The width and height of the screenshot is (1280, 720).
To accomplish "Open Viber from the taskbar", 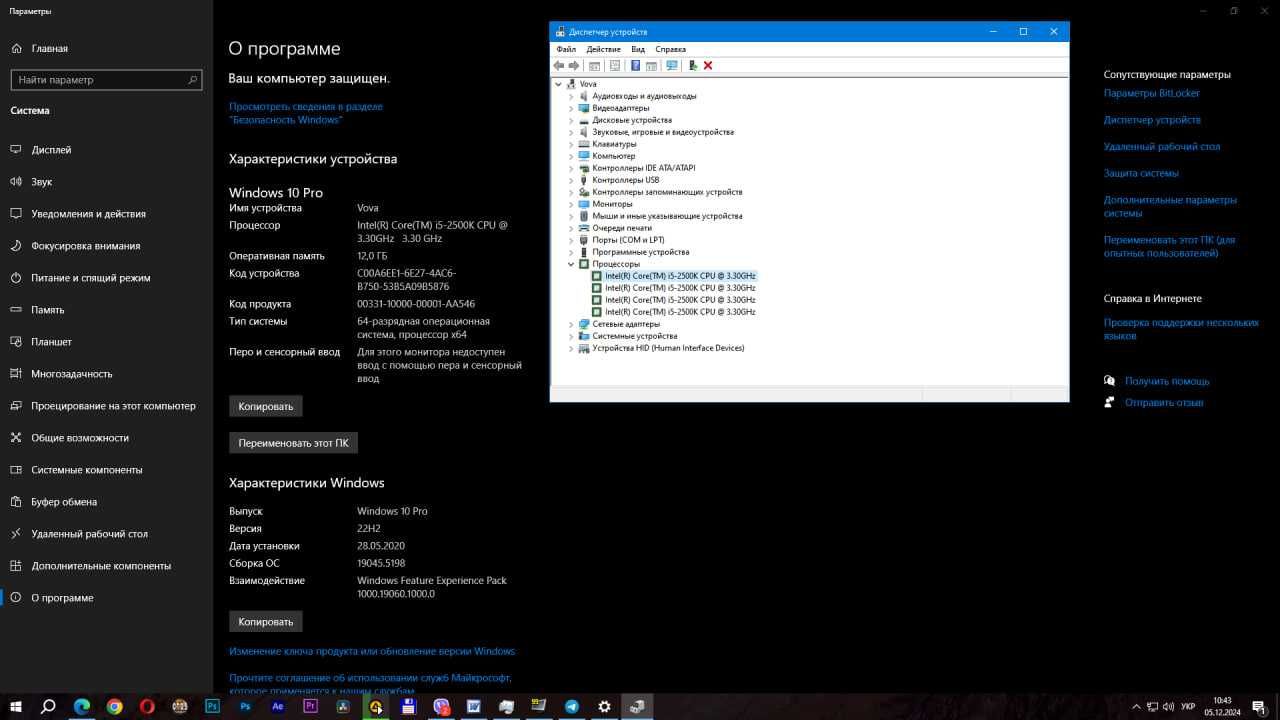I will pos(441,706).
